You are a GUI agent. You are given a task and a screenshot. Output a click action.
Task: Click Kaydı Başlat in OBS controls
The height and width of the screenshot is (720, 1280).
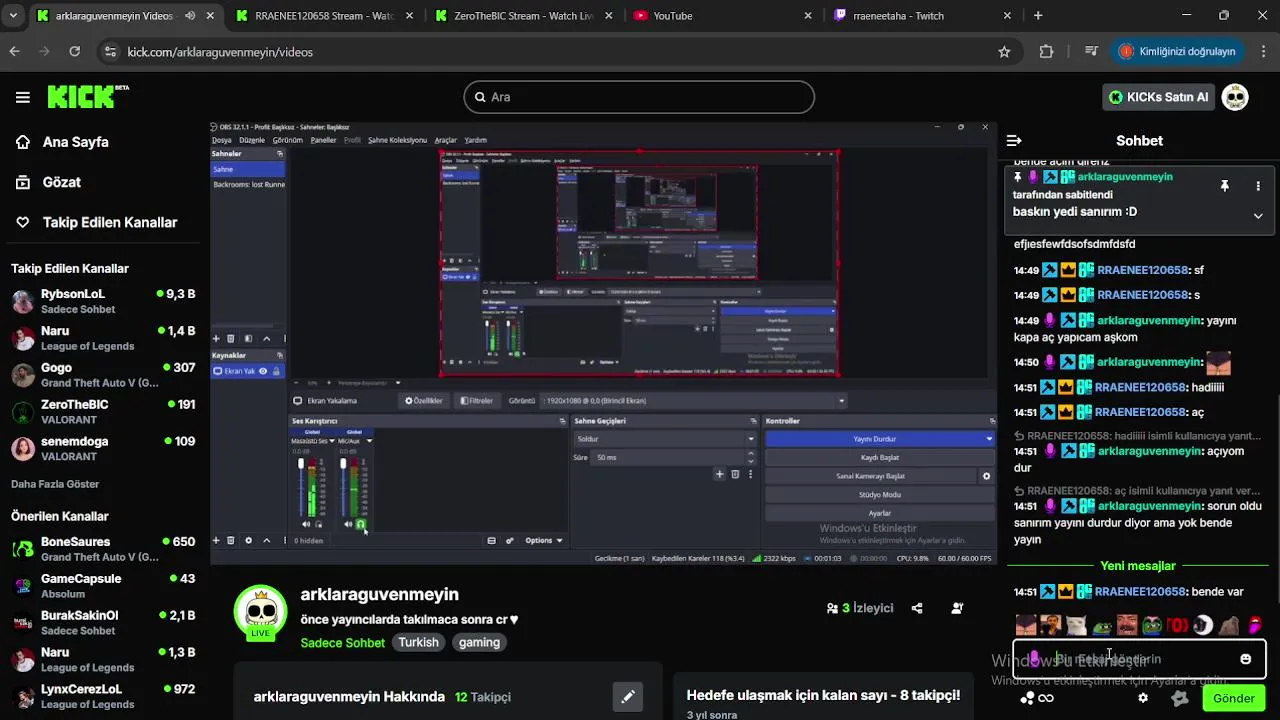879,457
